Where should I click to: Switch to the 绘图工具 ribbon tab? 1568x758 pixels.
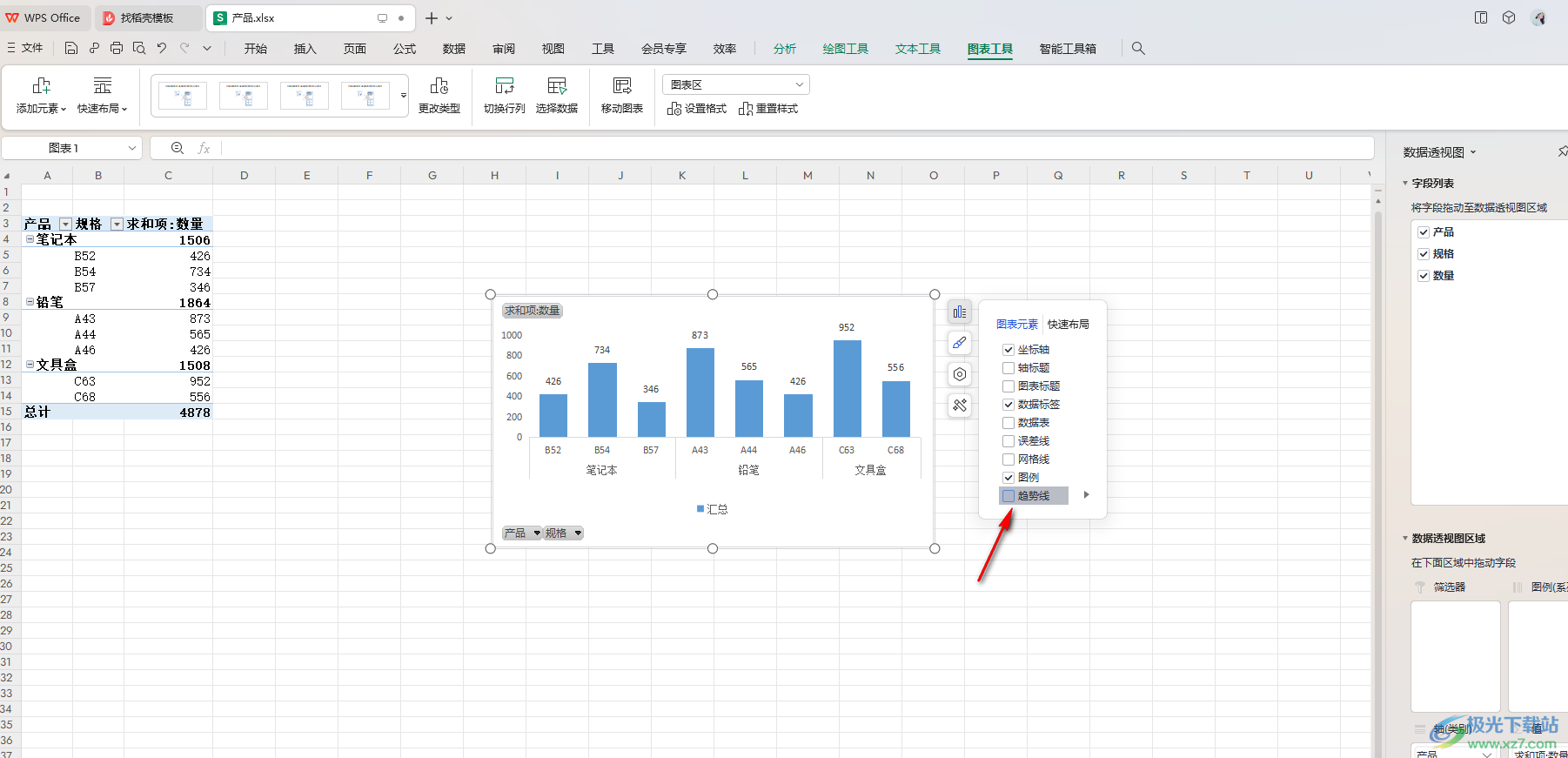846,49
